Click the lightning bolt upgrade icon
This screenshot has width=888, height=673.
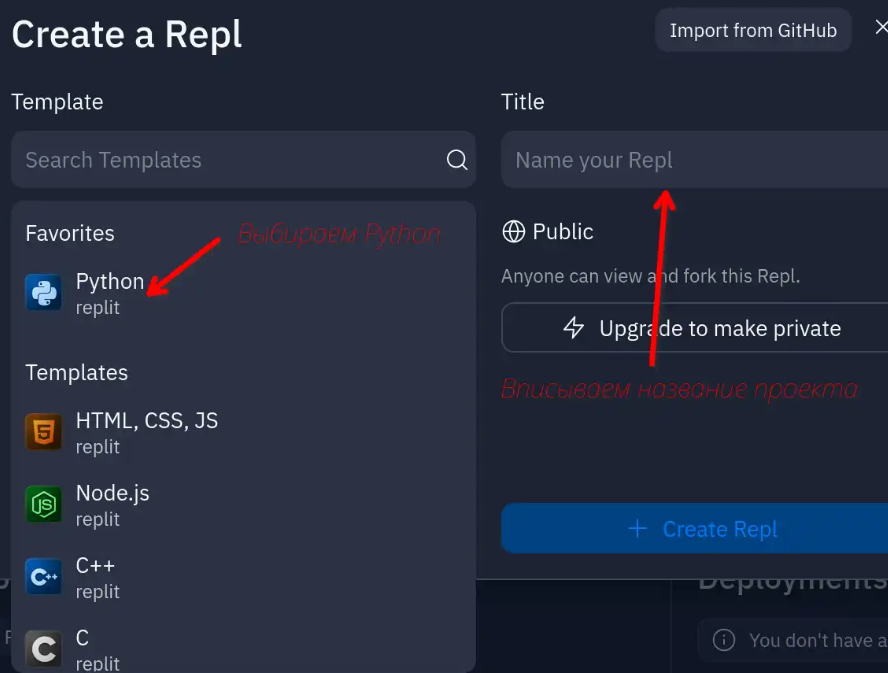tap(574, 328)
